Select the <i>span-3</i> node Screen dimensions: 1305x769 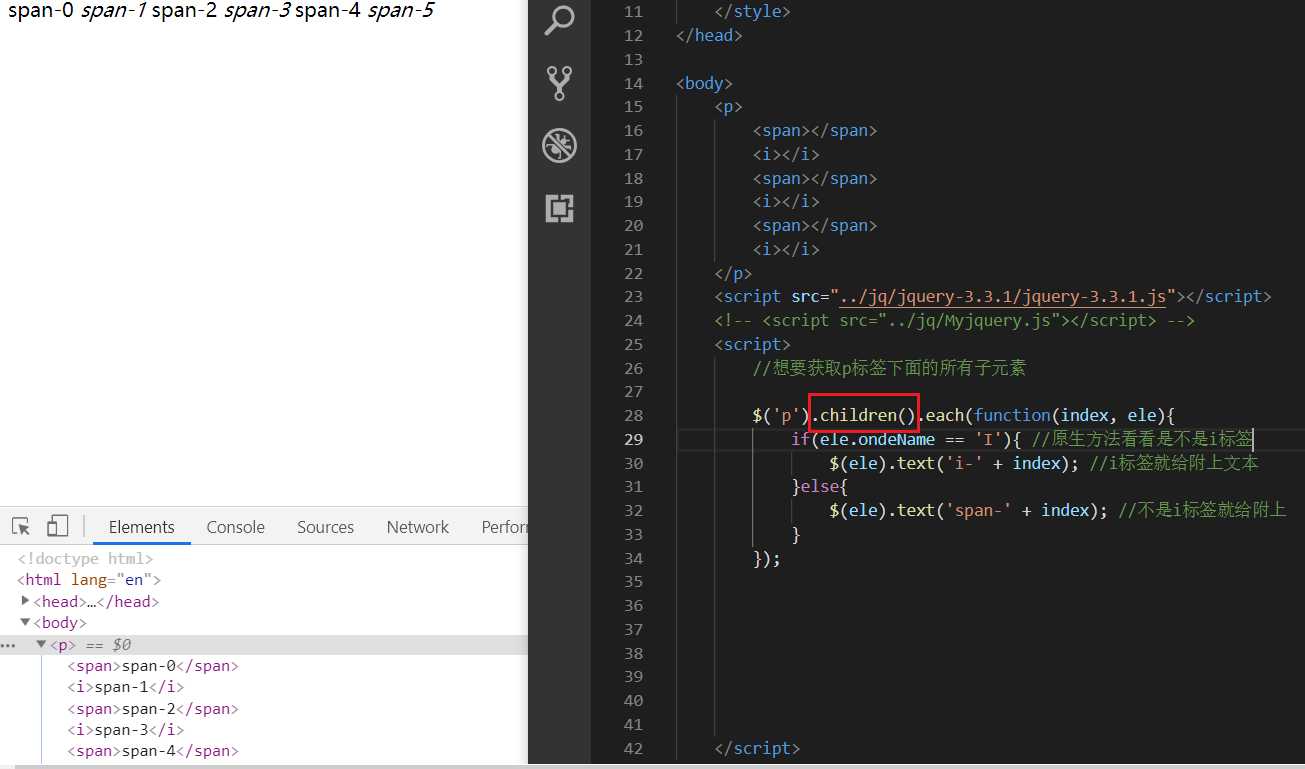pos(126,730)
